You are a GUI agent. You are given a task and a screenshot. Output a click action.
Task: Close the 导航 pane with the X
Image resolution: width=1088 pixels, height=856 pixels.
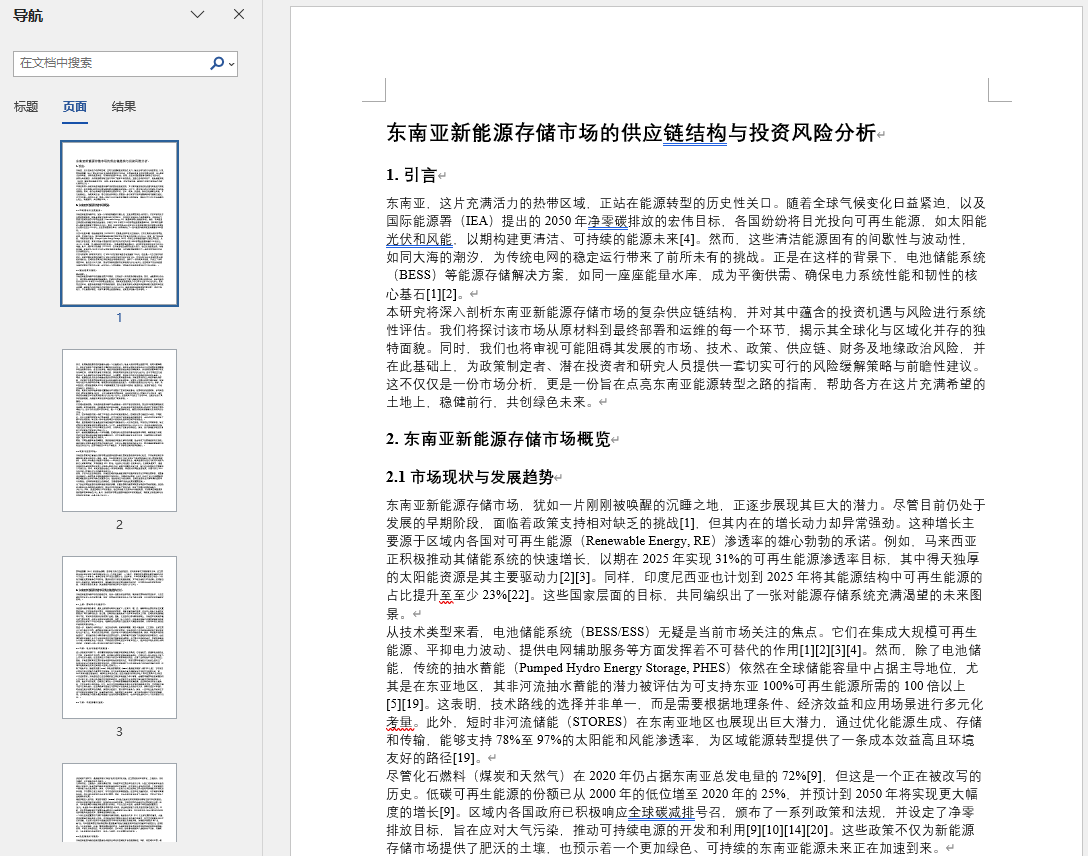point(239,14)
